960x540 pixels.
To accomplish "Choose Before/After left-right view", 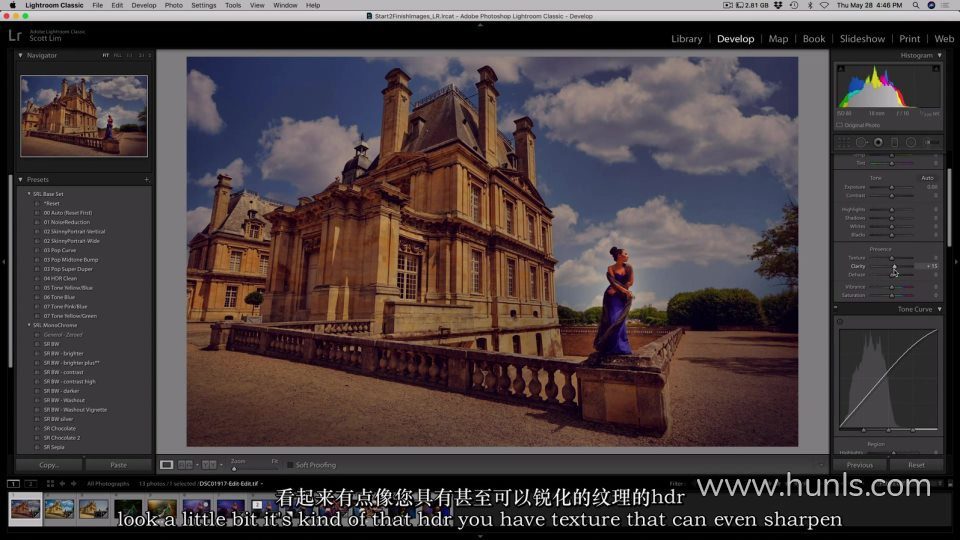I will pyautogui.click(x=185, y=465).
